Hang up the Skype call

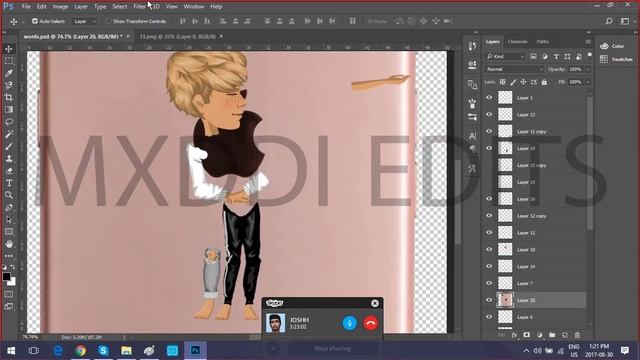coord(371,323)
